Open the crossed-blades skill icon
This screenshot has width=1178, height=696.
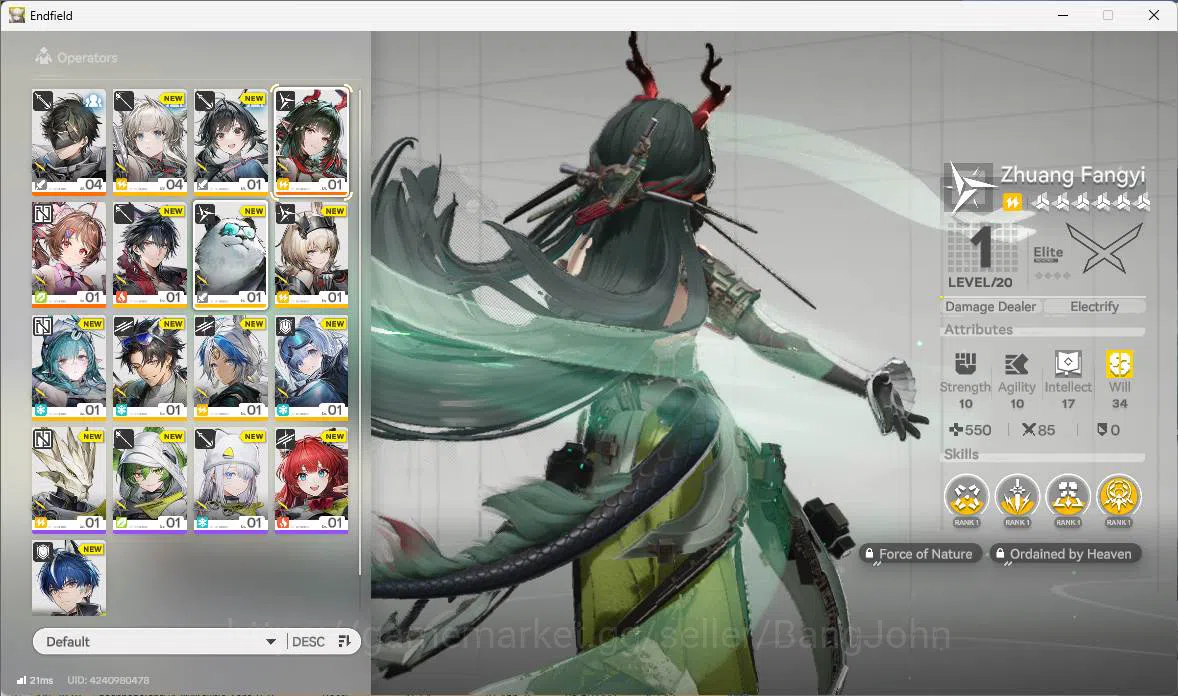pyautogui.click(x=966, y=496)
